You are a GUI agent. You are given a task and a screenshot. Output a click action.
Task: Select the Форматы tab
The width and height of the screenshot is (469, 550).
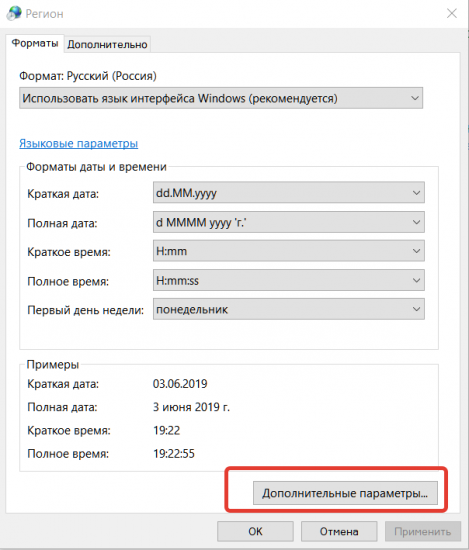pos(35,43)
